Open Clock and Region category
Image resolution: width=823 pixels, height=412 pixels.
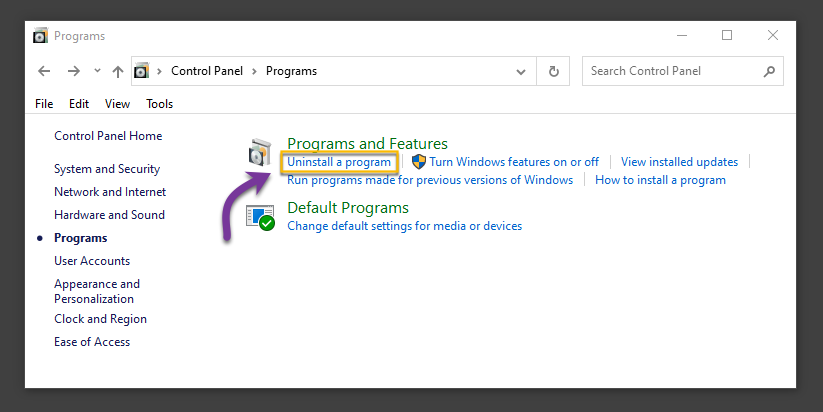coord(100,319)
